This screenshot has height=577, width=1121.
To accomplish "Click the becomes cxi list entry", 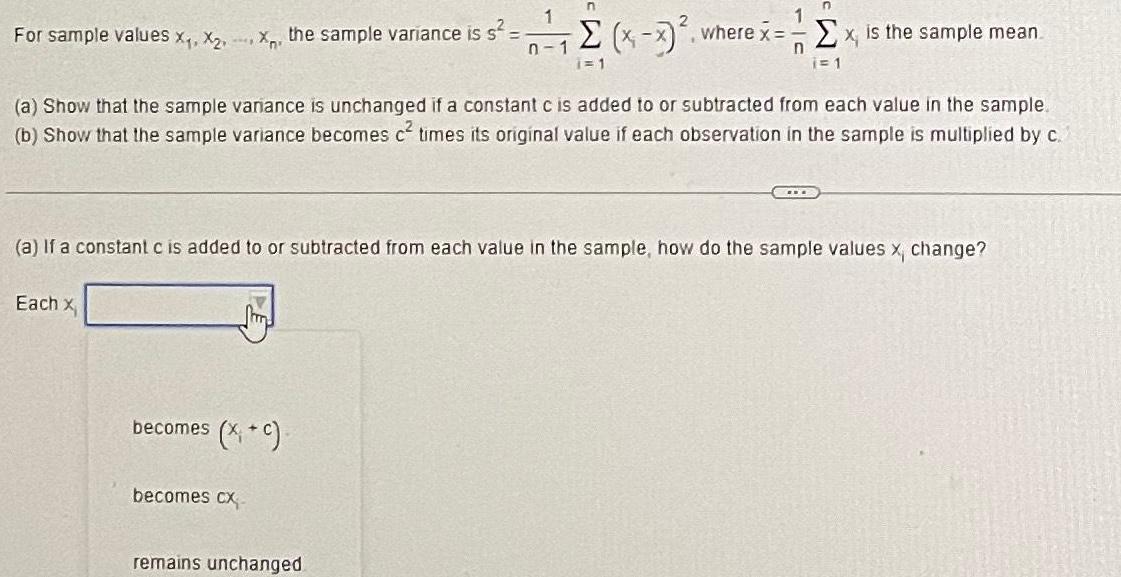I will 183,494.
